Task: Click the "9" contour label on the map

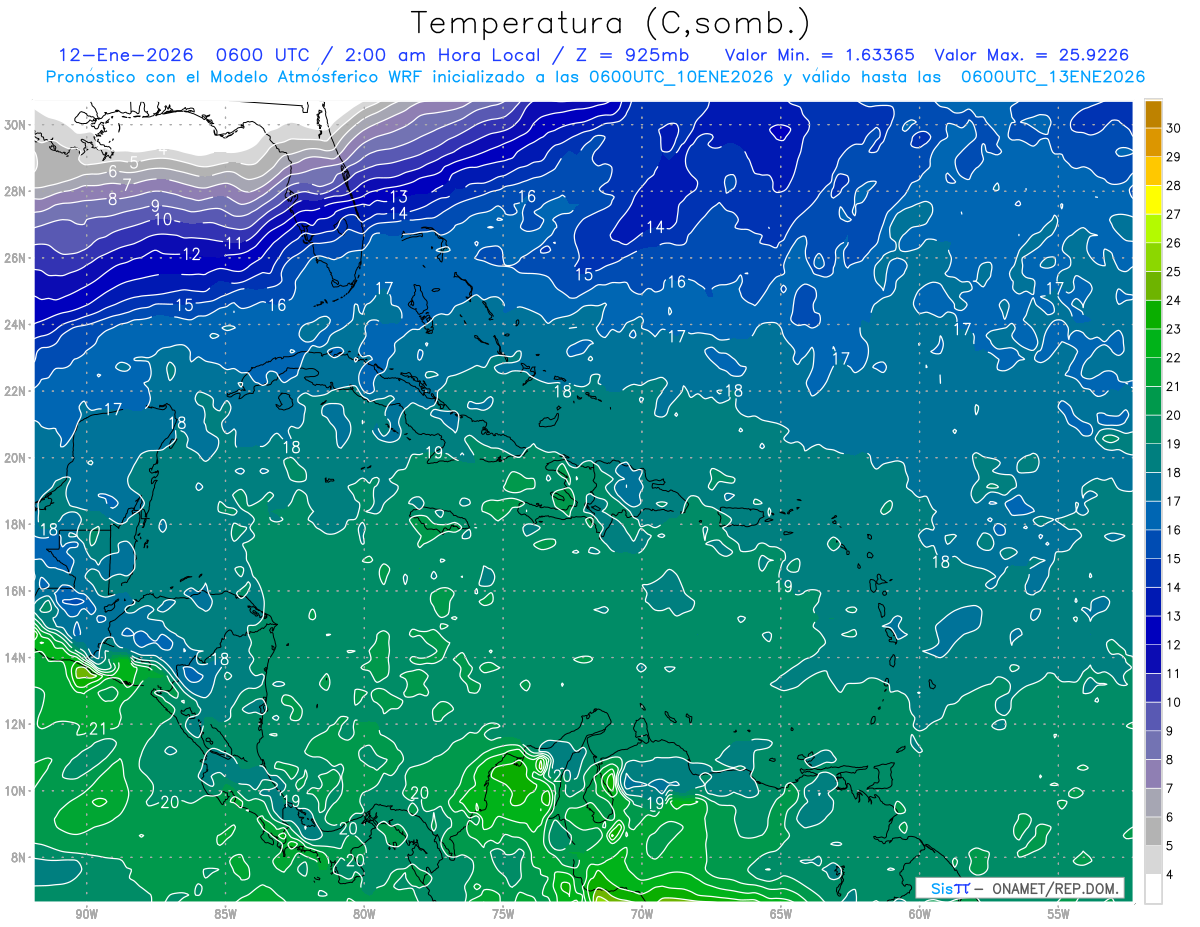Action: 155,206
